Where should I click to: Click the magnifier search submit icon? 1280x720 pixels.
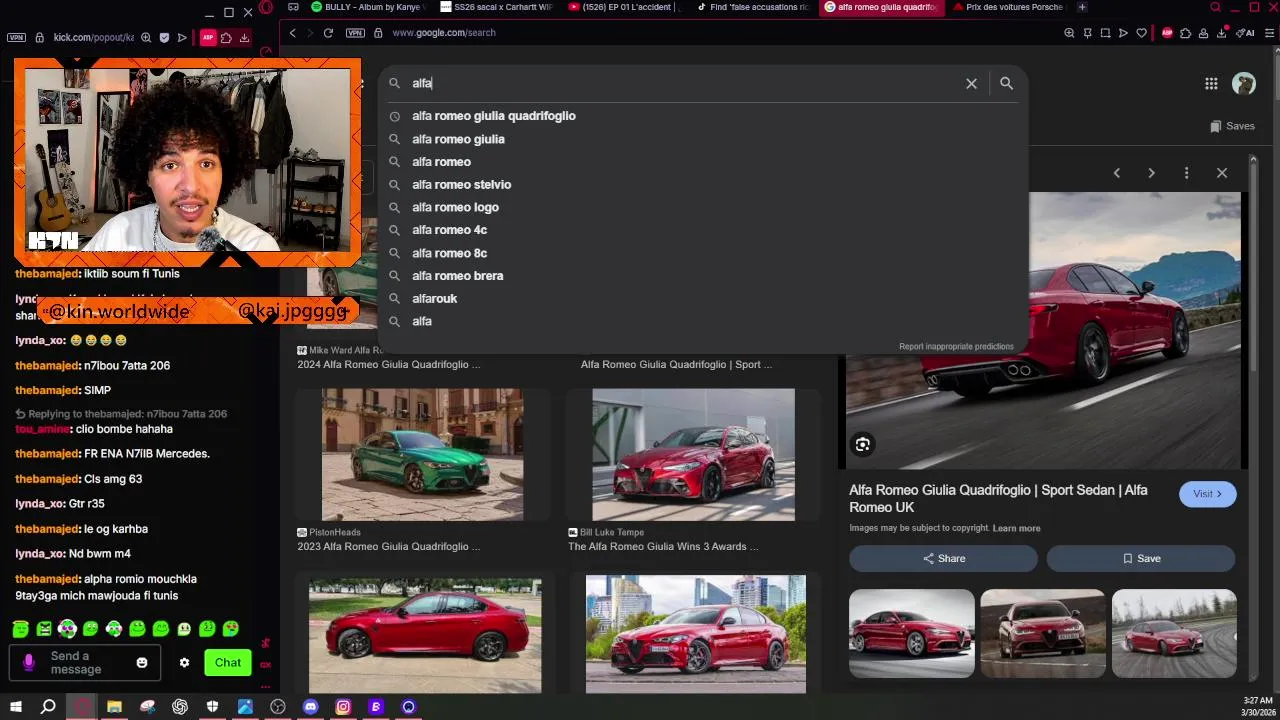click(1006, 84)
